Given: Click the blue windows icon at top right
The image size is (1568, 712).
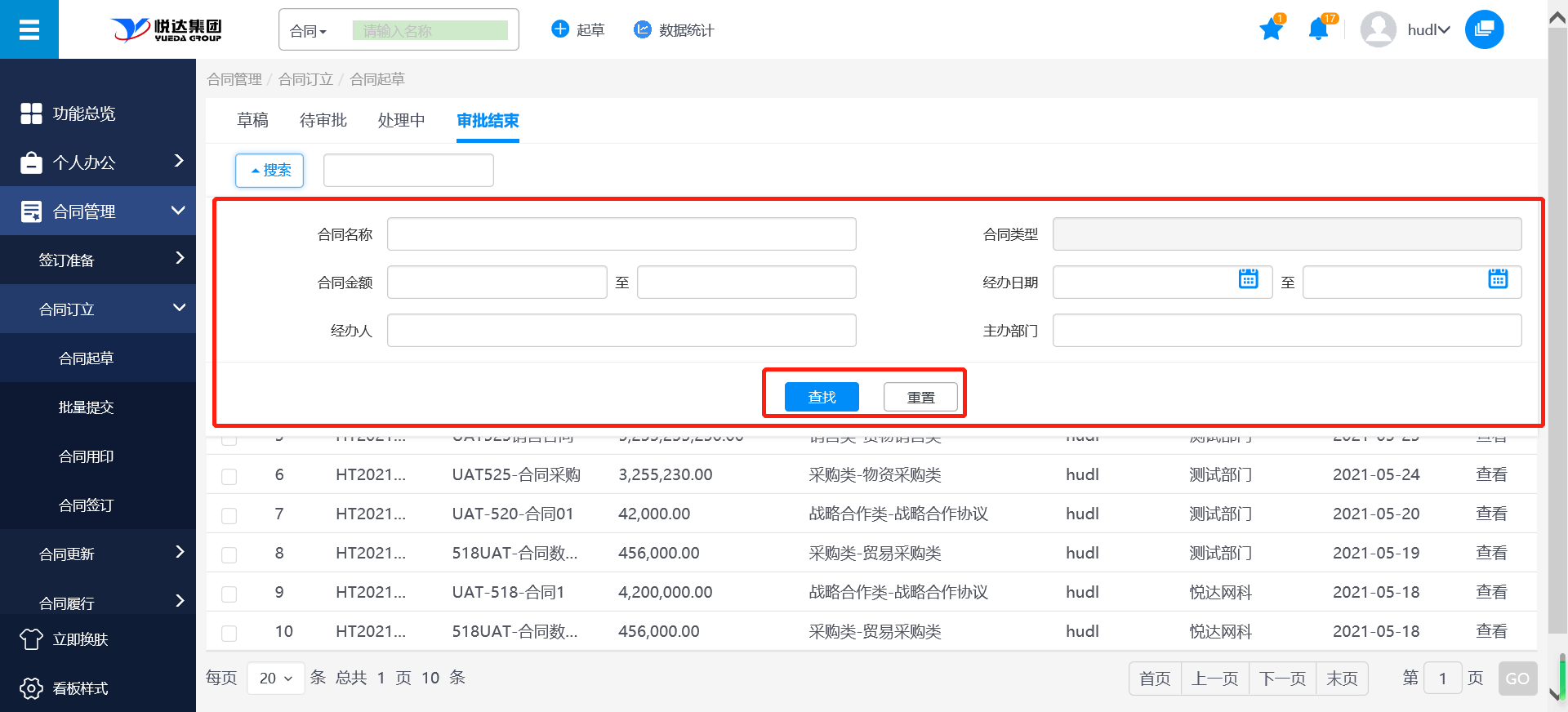Looking at the screenshot, I should (1484, 29).
